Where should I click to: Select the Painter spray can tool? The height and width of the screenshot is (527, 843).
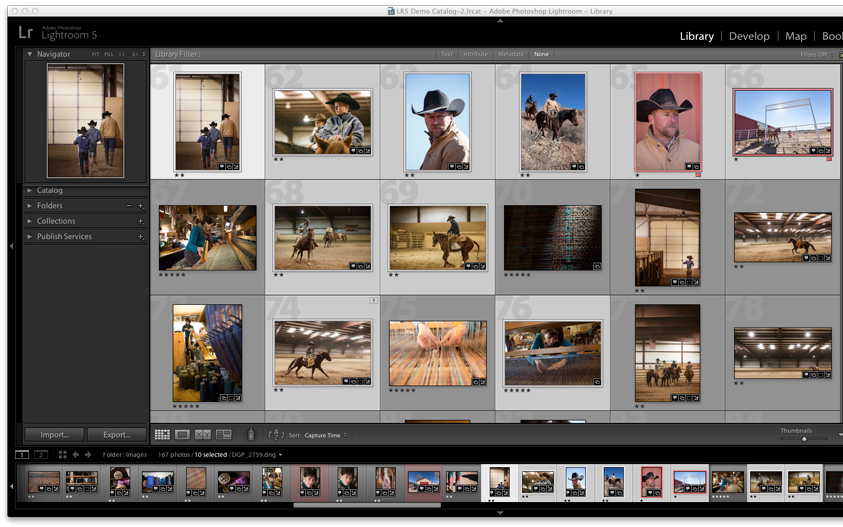click(x=250, y=435)
